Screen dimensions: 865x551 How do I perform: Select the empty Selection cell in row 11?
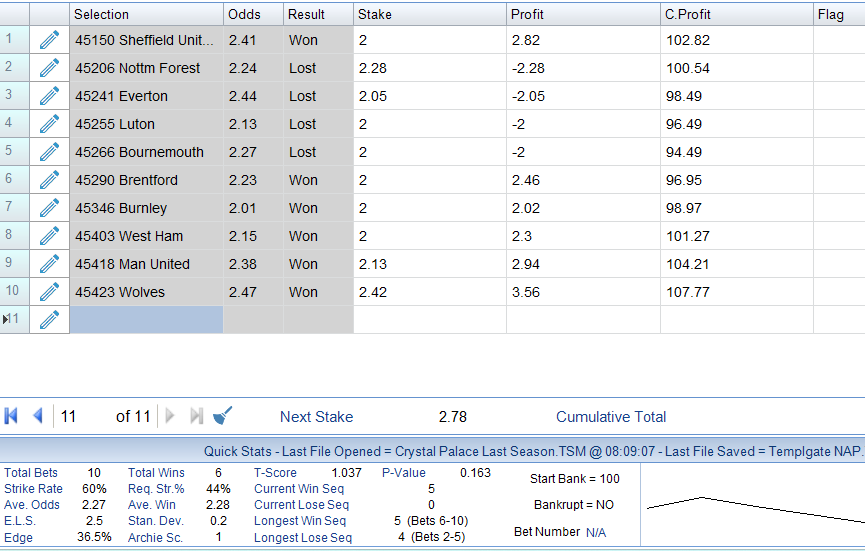tap(146, 320)
